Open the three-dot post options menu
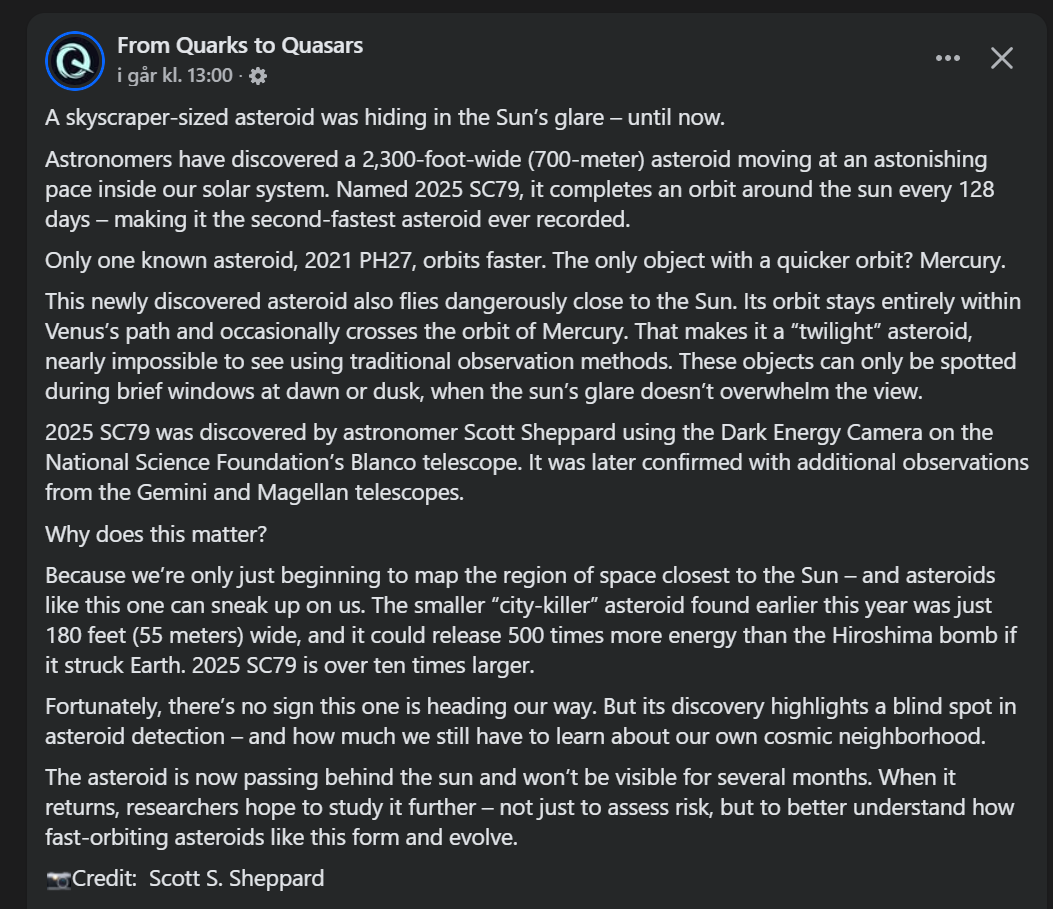Screen dimensions: 1053x909 tap(947, 58)
